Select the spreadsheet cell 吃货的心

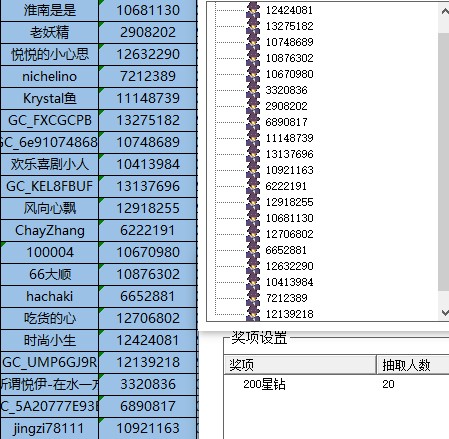50,318
